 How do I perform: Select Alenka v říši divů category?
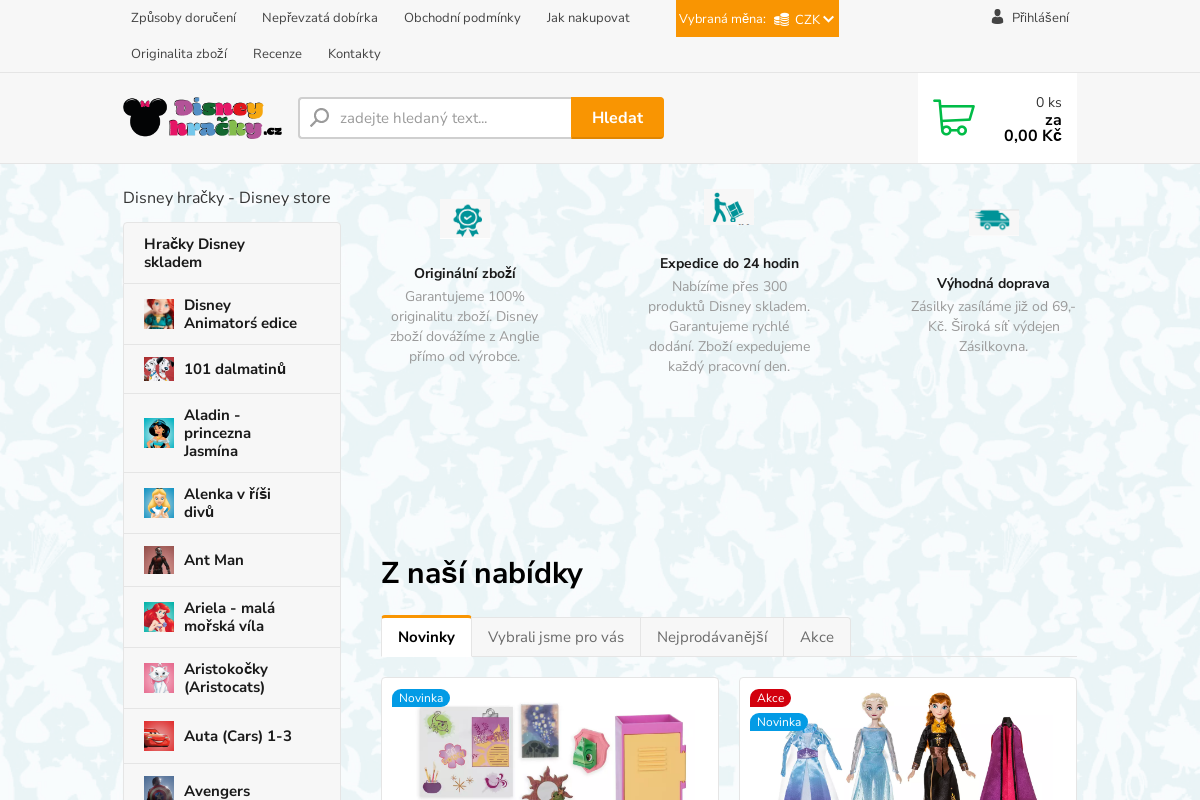pyautogui.click(x=232, y=503)
